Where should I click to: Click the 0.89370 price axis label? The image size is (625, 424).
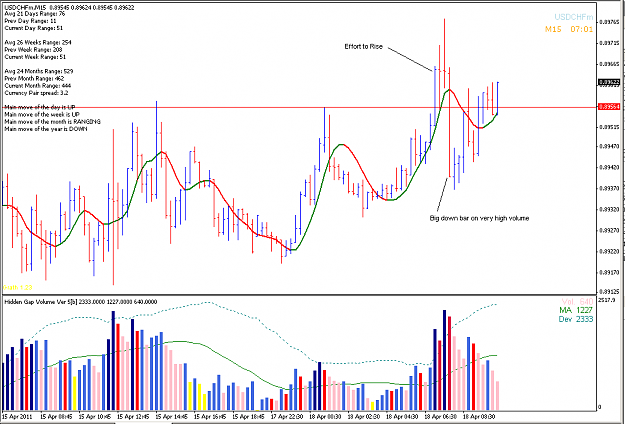610,188
